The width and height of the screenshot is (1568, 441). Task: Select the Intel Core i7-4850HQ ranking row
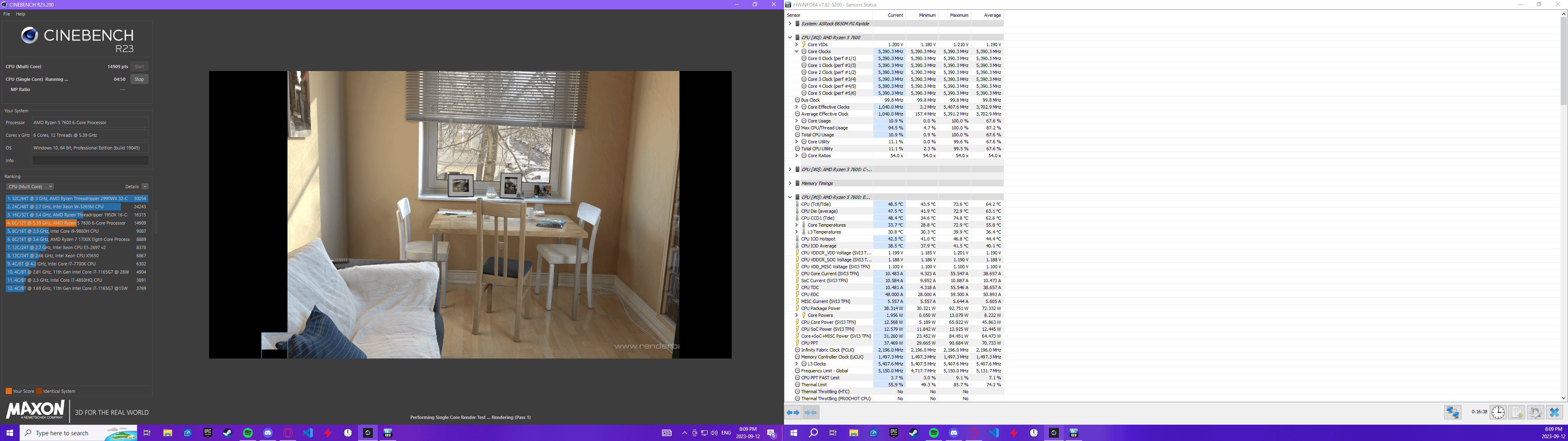click(x=77, y=280)
